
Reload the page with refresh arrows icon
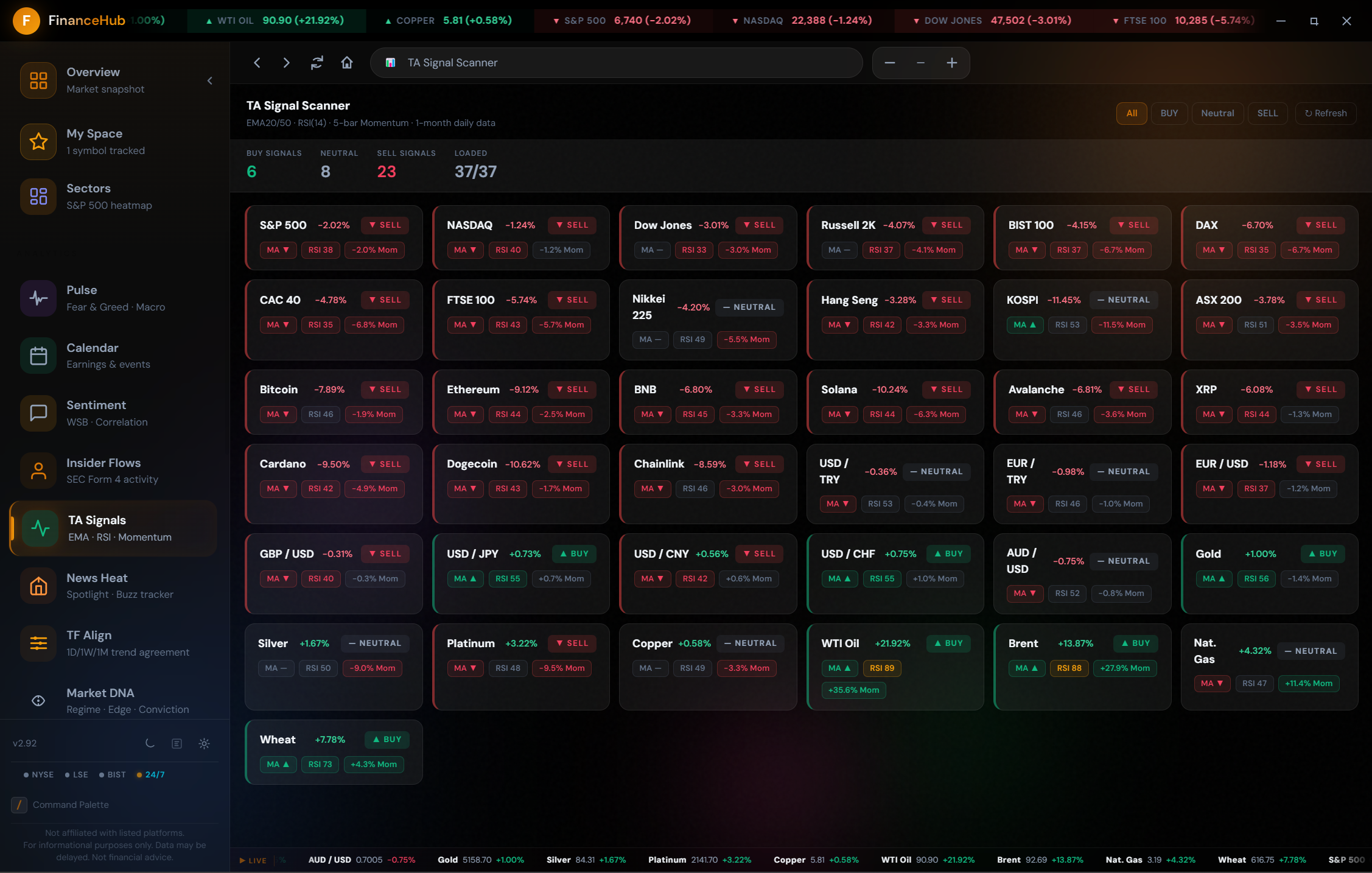pyautogui.click(x=317, y=63)
